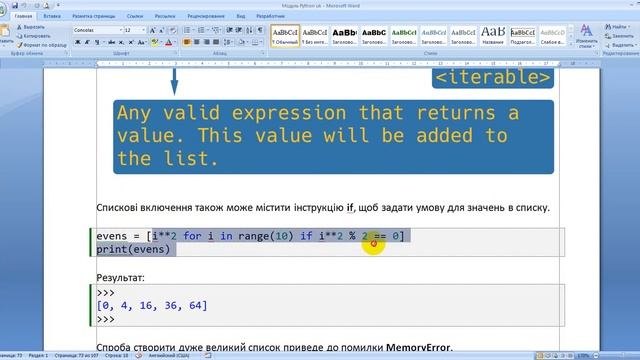Image resolution: width=640 pixels, height=360 pixels.
Task: Open the Рассылки ribbon tab
Action: coord(165,16)
